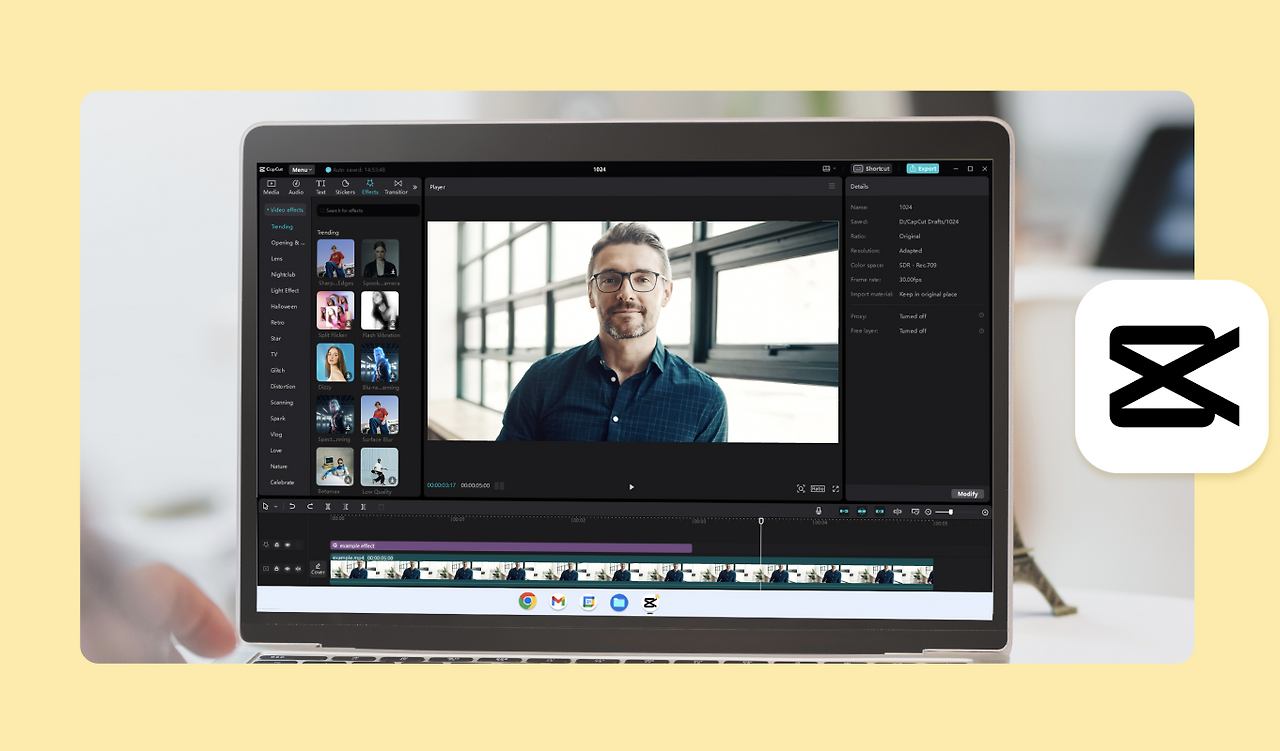Image resolution: width=1280 pixels, height=751 pixels.
Task: Choose the Surface Blur effect thumbnail
Action: coord(380,415)
